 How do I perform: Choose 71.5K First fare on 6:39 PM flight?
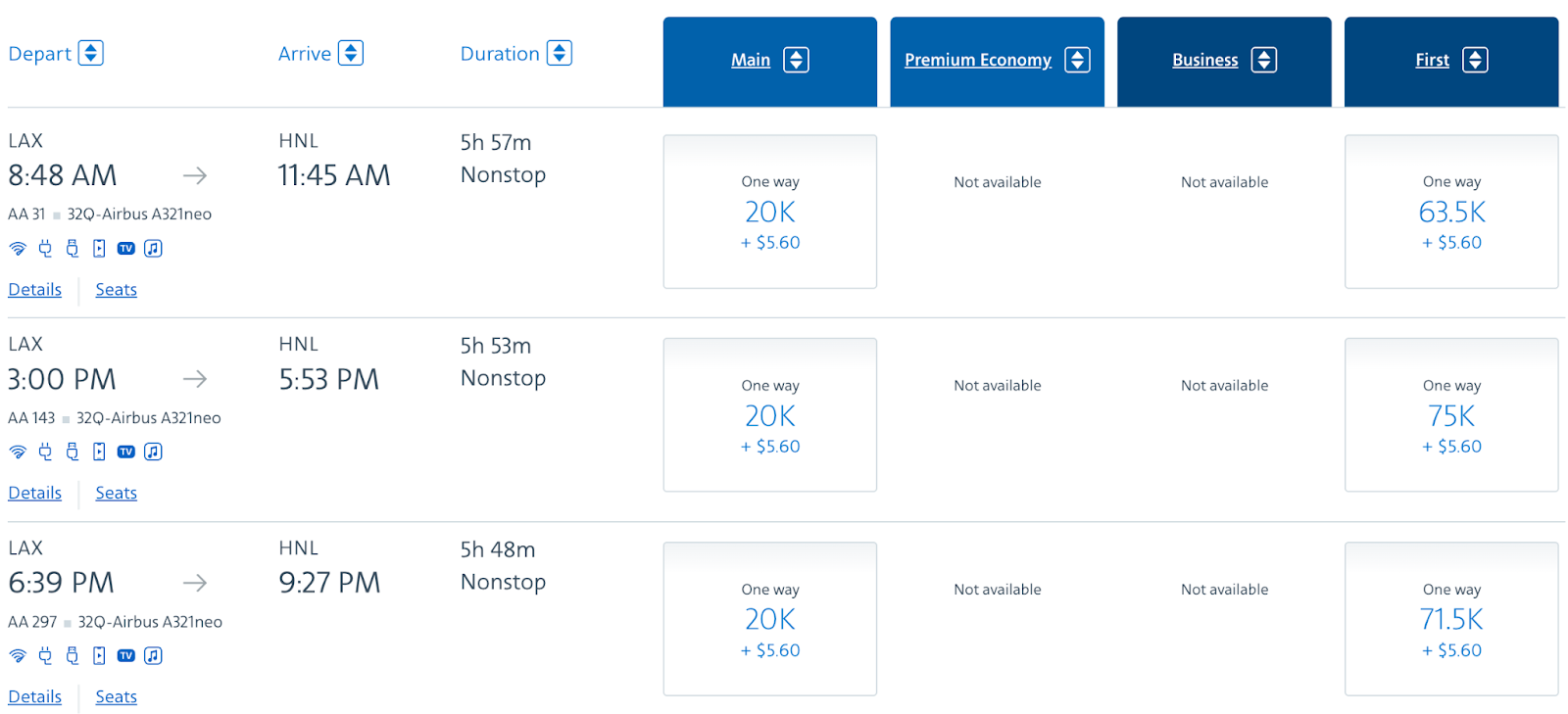(x=1451, y=620)
